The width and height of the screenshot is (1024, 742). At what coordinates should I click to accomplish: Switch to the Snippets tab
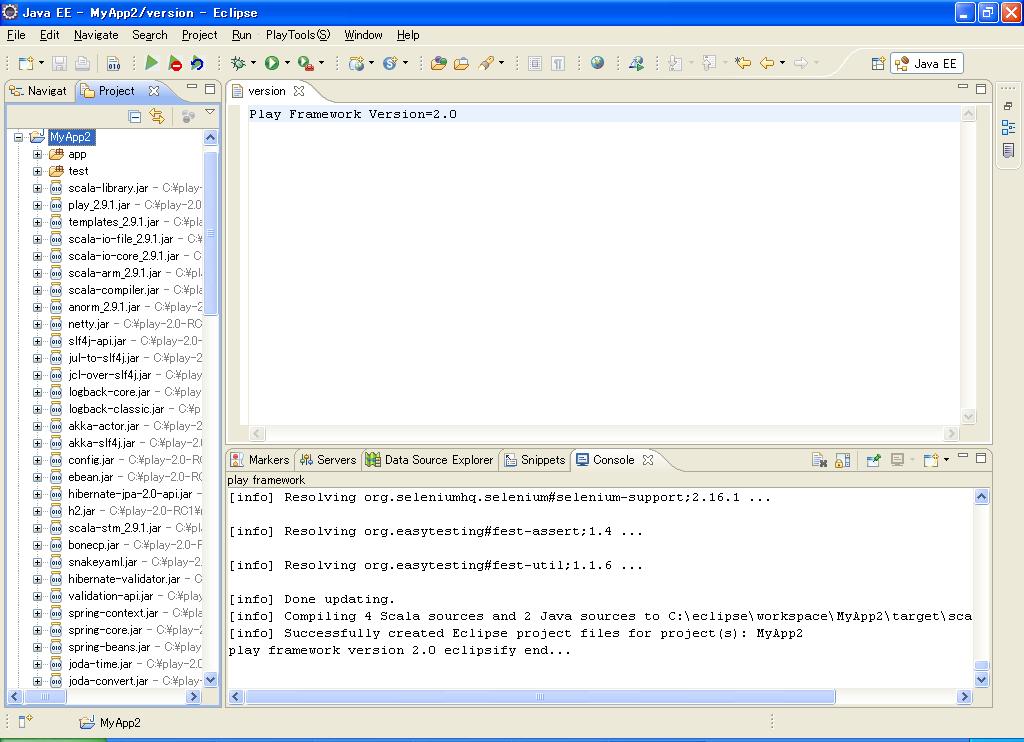535,460
